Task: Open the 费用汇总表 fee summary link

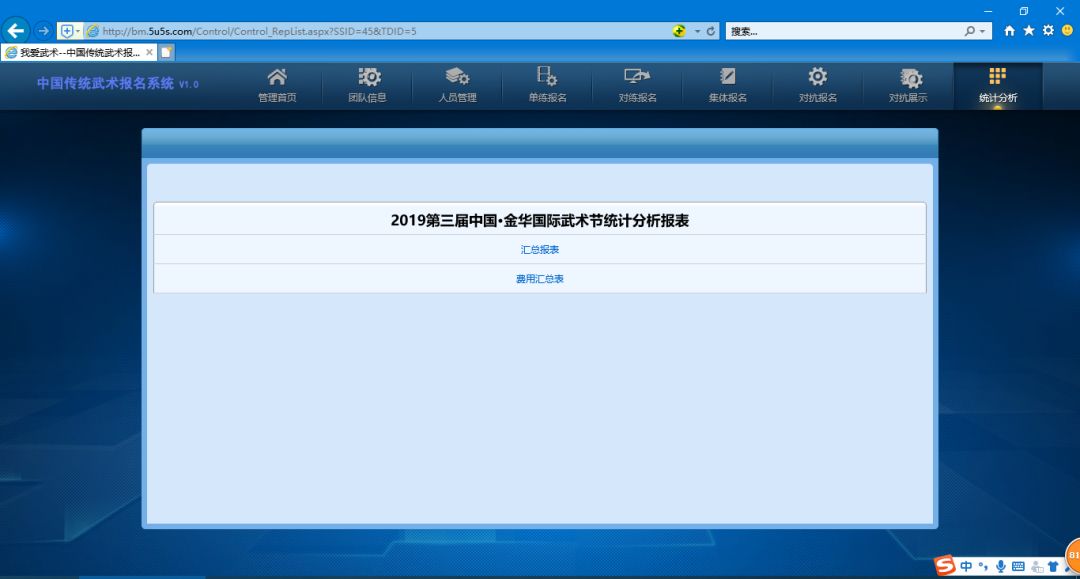Action: pyautogui.click(x=540, y=279)
